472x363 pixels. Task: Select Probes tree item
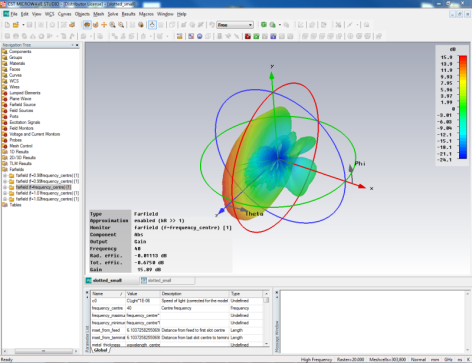pos(15,140)
